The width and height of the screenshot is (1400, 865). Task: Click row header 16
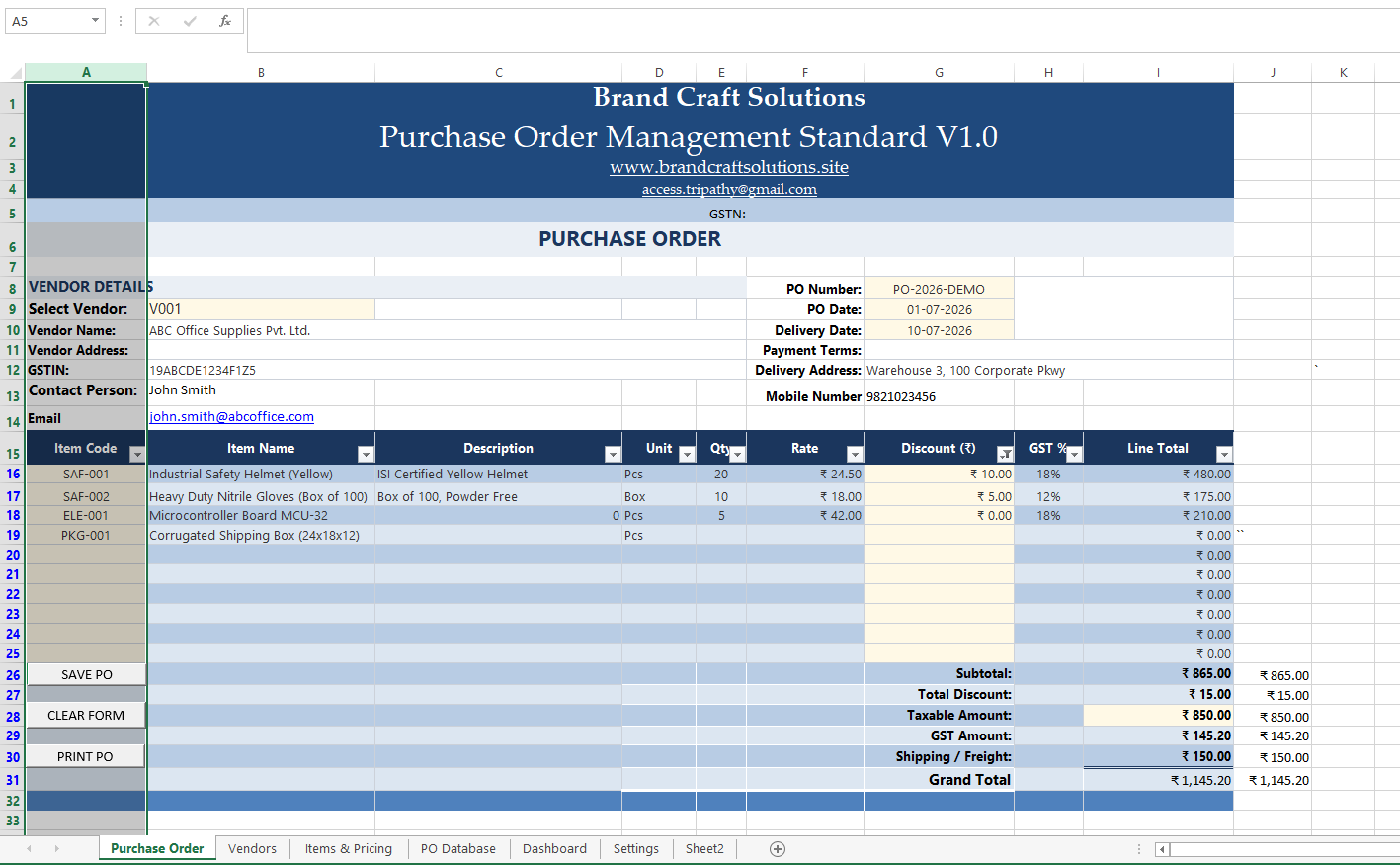click(x=13, y=475)
